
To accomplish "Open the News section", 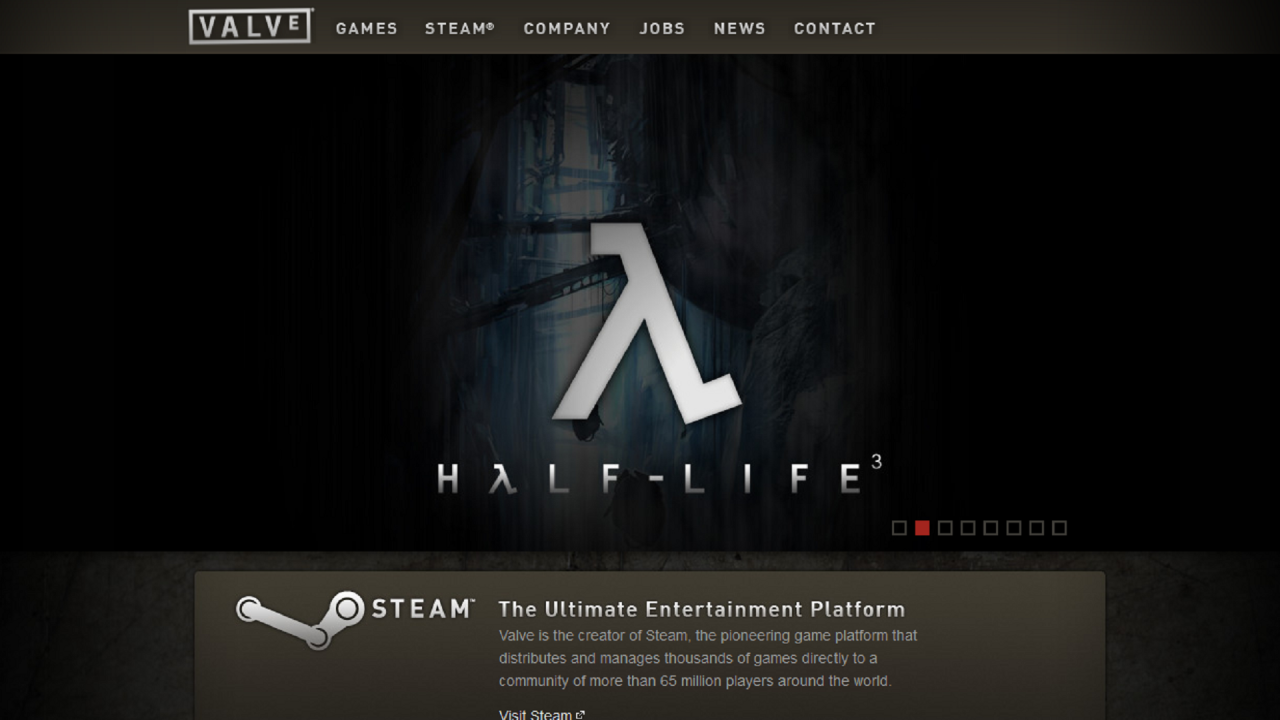I will pyautogui.click(x=740, y=29).
